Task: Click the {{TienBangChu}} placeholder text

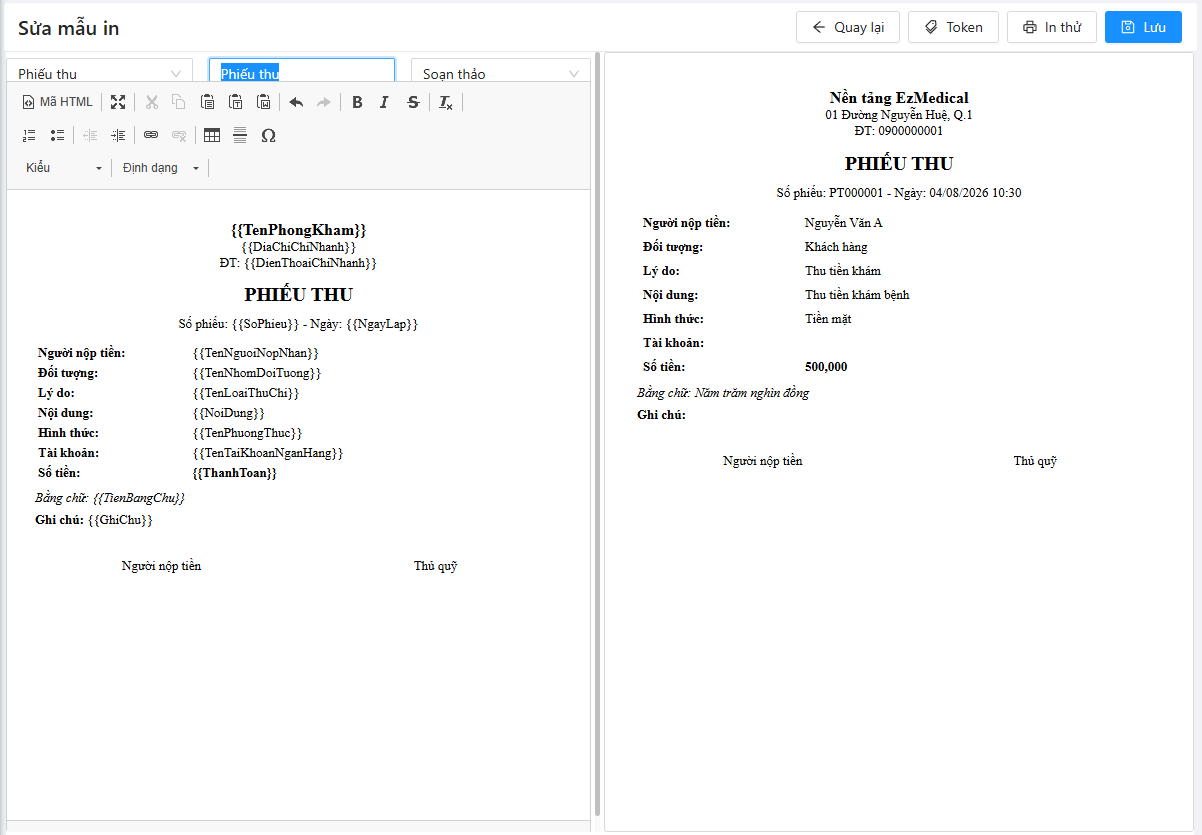Action: [139, 497]
